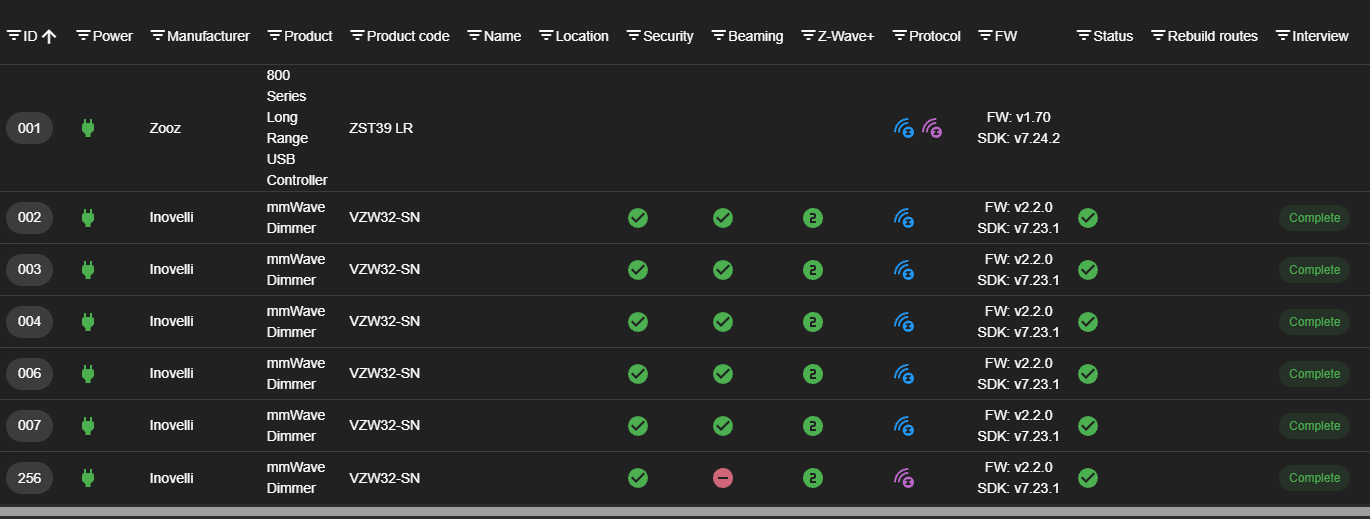1370x519 pixels.
Task: Open the Z-Wave+ column filter icon
Action: pos(808,36)
